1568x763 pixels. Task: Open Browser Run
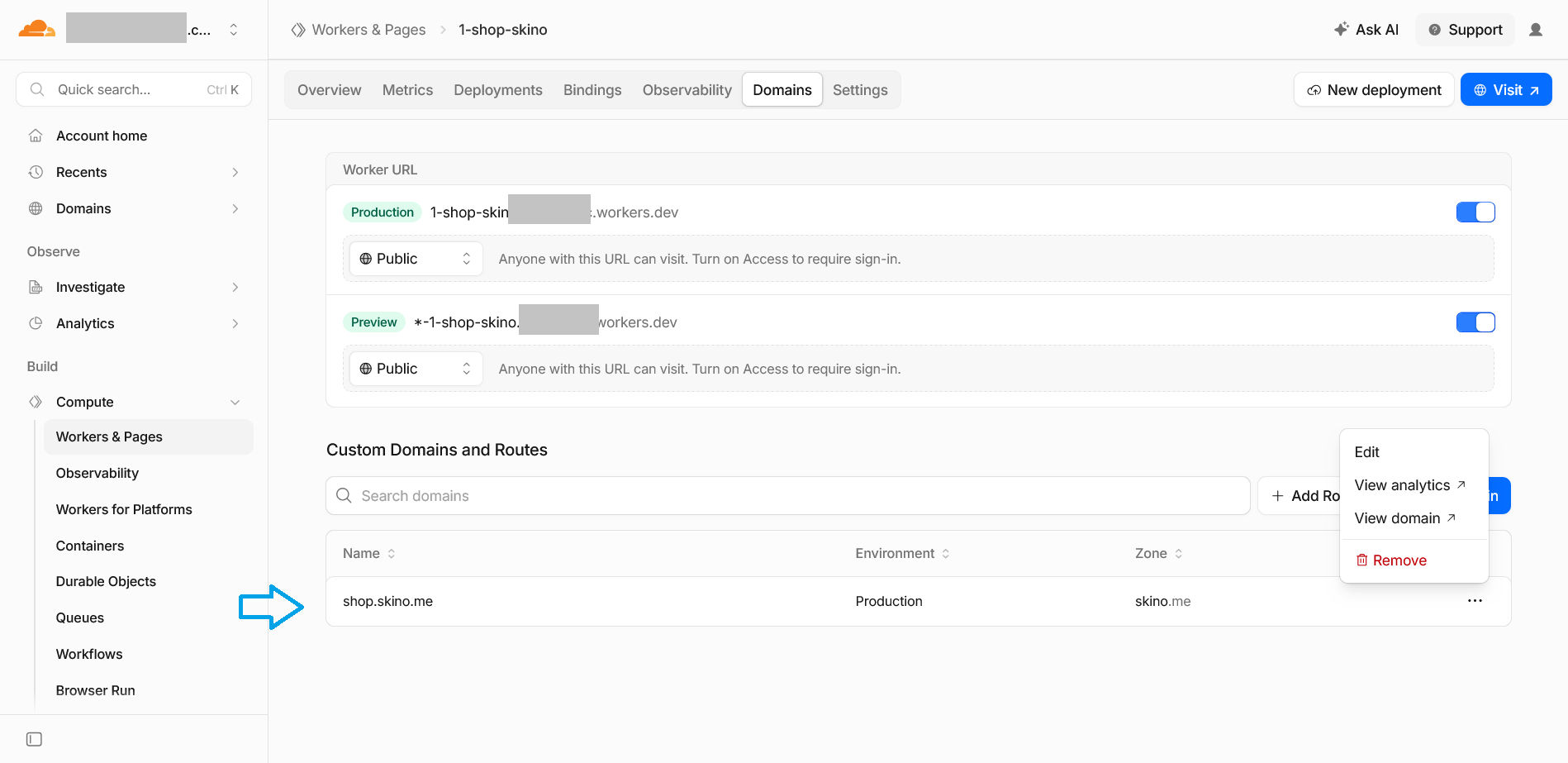click(x=96, y=690)
